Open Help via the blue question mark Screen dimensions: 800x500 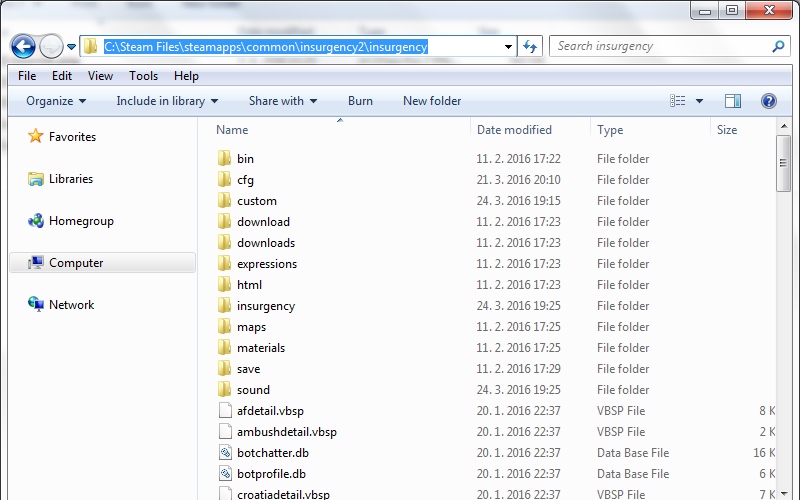[x=769, y=101]
